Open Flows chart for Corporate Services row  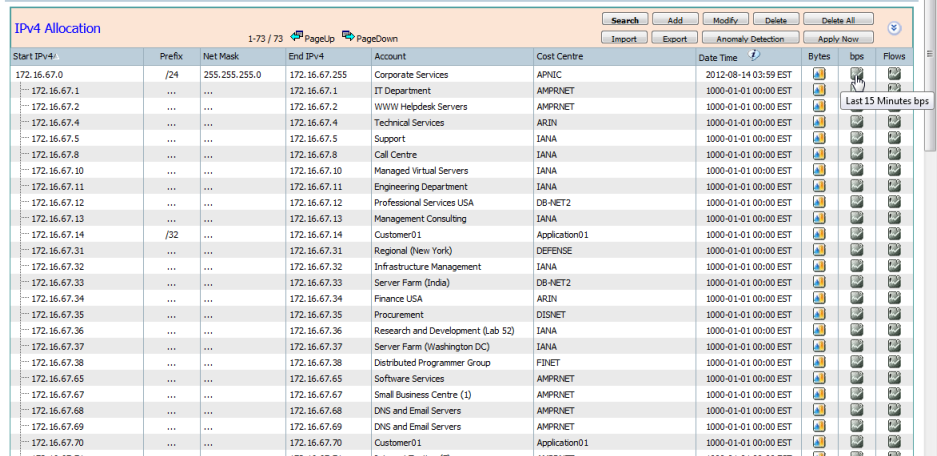tap(894, 74)
